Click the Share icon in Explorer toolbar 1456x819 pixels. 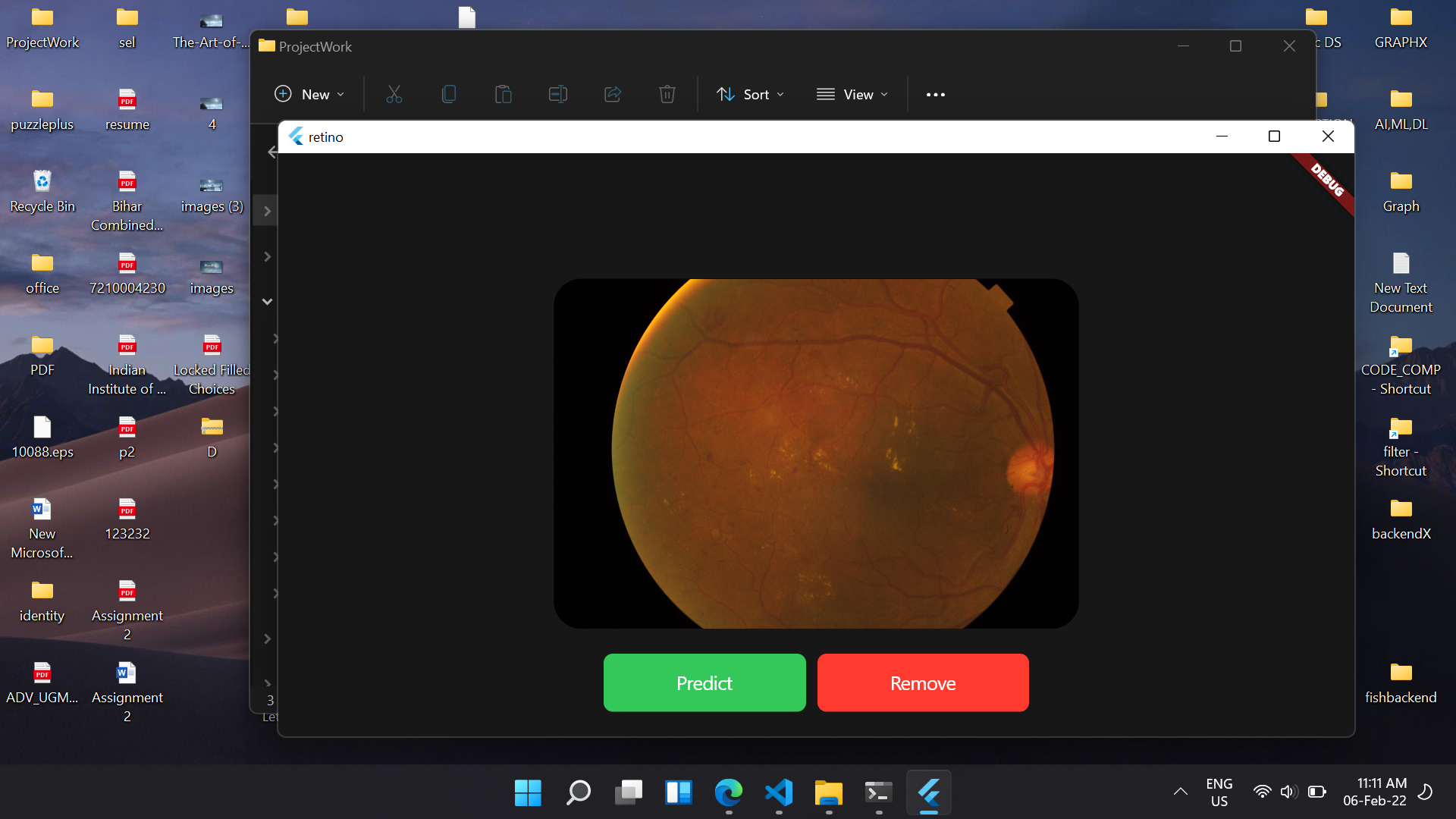613,94
